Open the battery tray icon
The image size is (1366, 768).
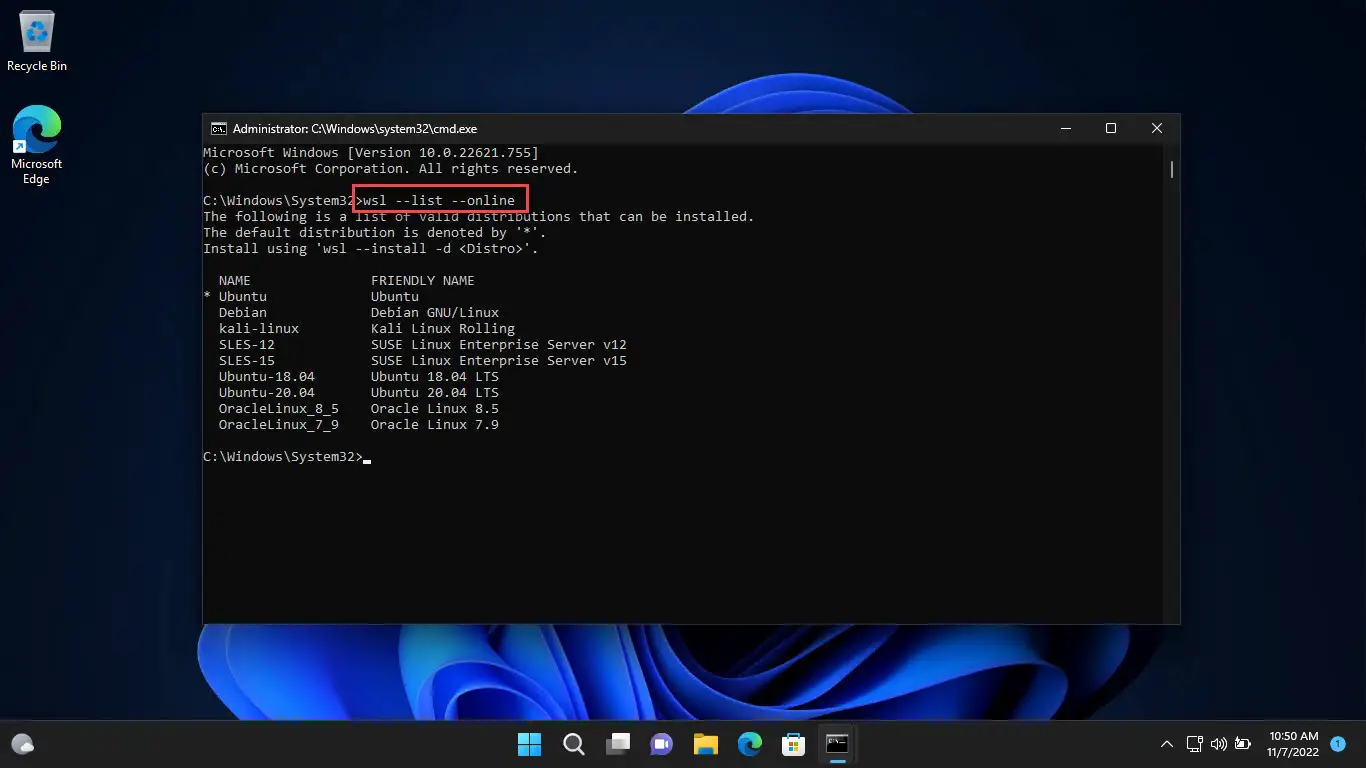tap(1243, 744)
